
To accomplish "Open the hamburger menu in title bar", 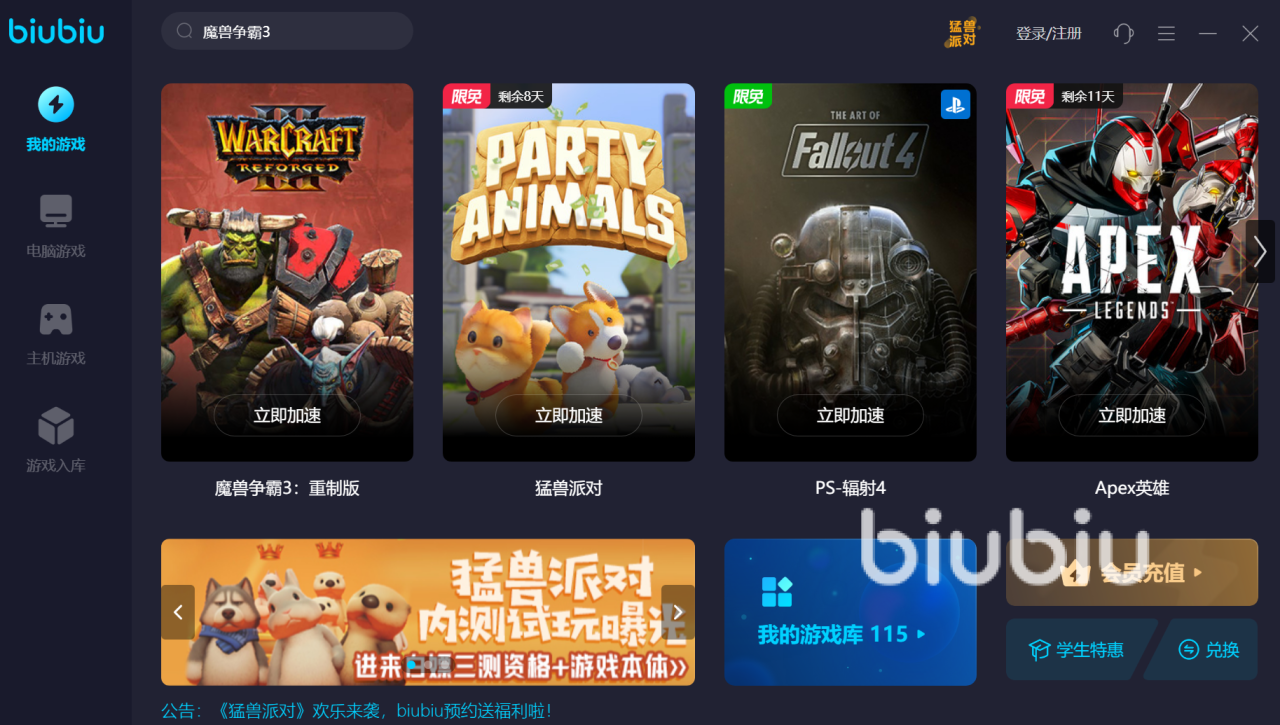I will pos(1166,33).
